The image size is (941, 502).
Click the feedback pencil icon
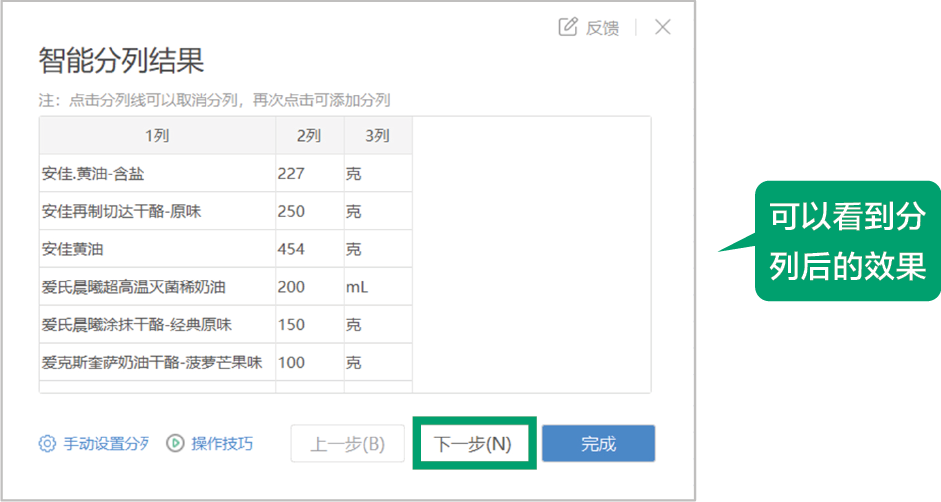tap(568, 27)
